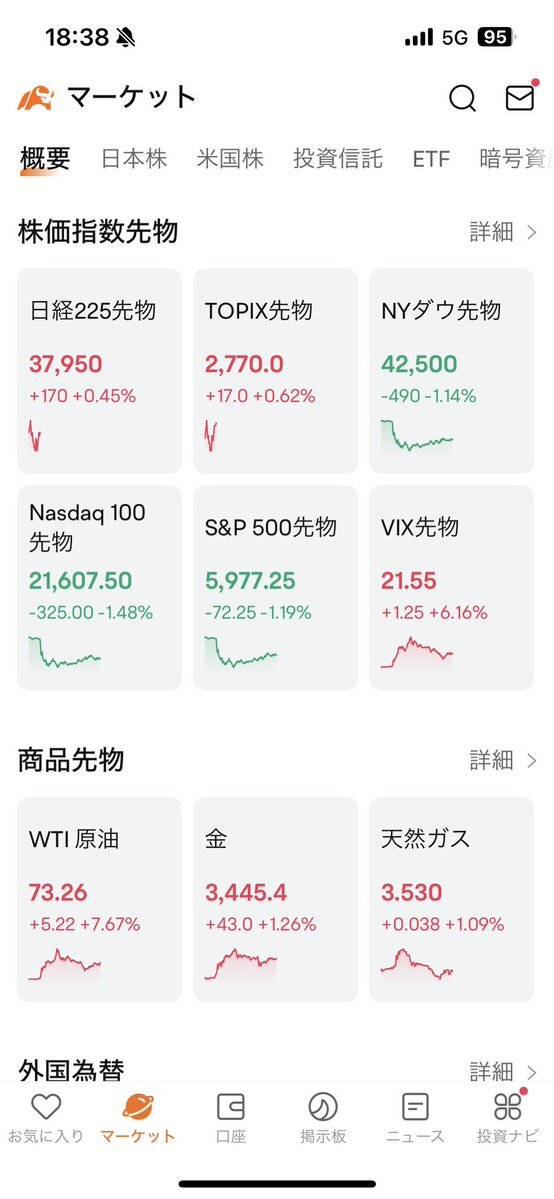The image size is (554, 1199).
Task: Open the 掲示板 icon in bottom bar
Action: tap(323, 1106)
